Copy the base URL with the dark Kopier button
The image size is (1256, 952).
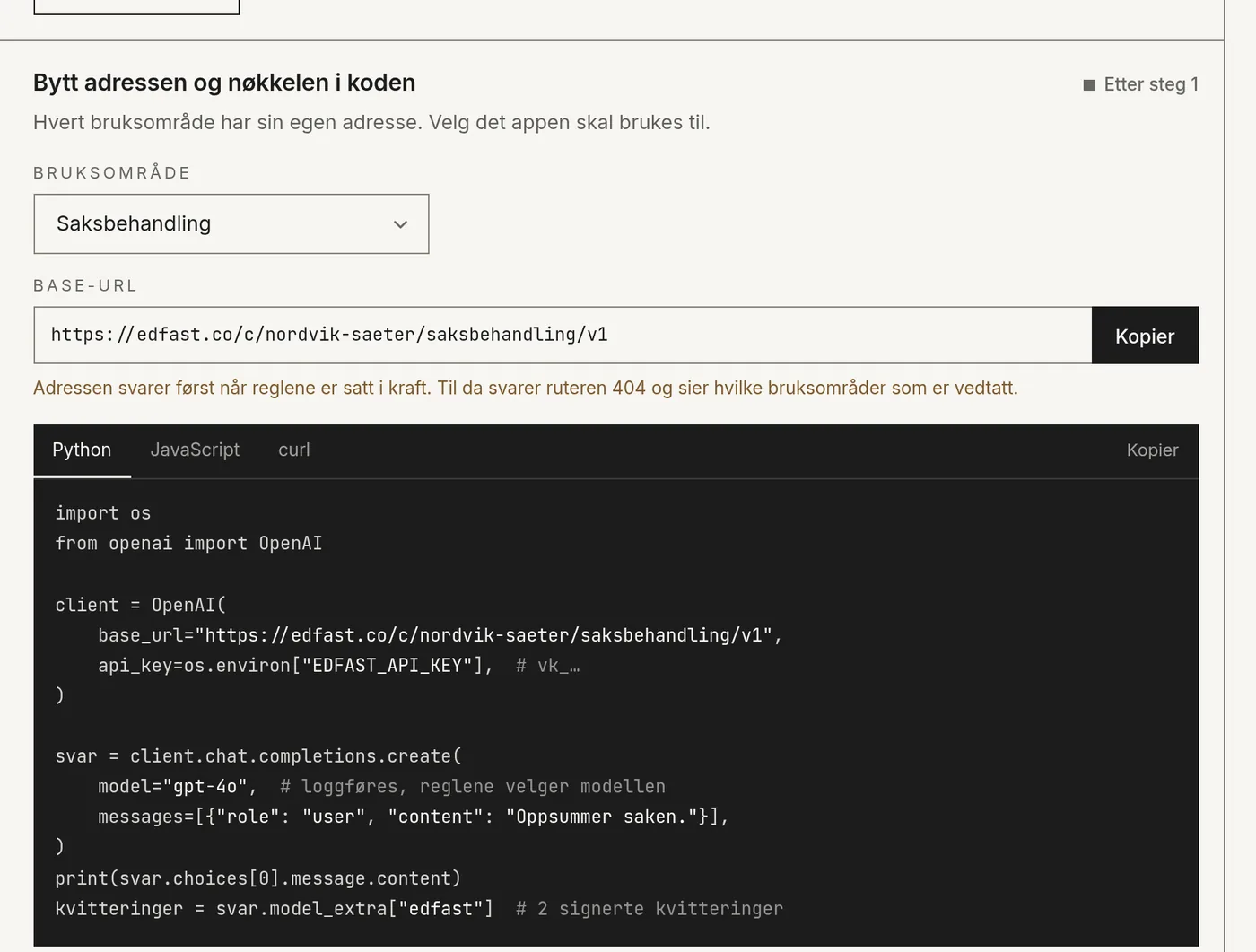point(1145,336)
